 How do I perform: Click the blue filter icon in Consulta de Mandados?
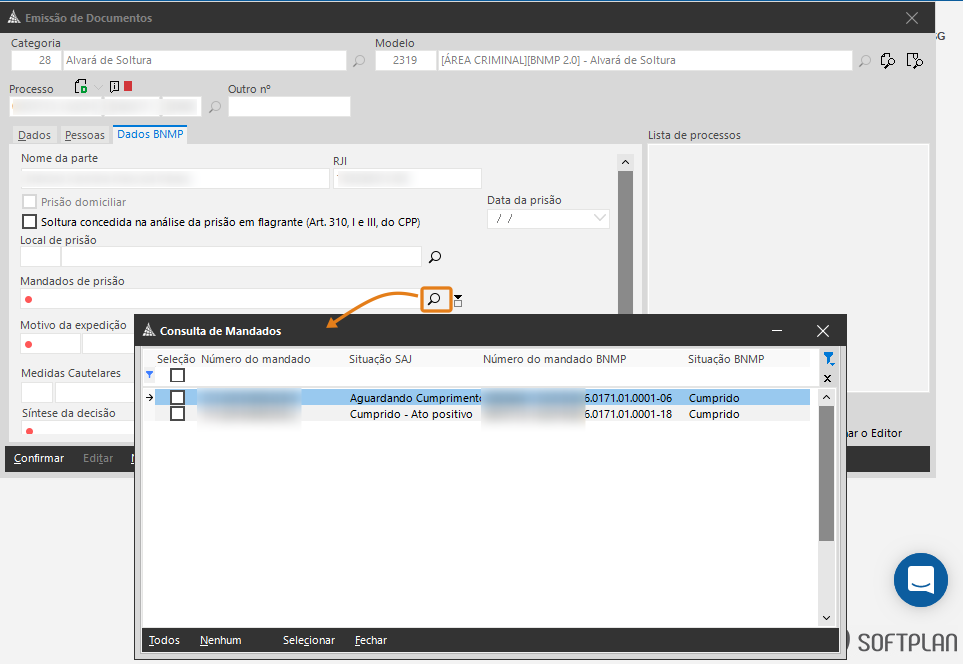point(827,359)
